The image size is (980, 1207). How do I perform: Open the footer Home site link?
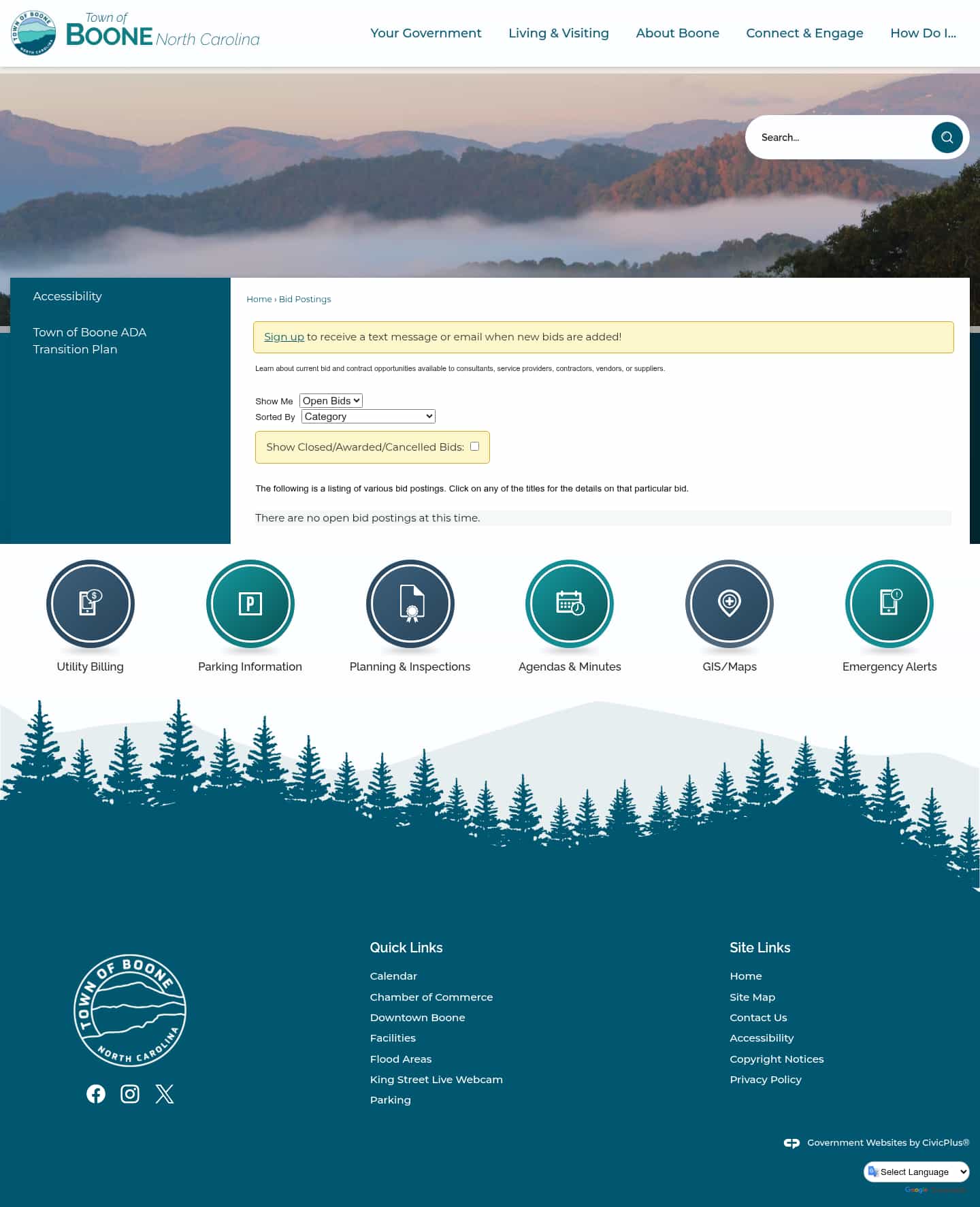pos(746,976)
